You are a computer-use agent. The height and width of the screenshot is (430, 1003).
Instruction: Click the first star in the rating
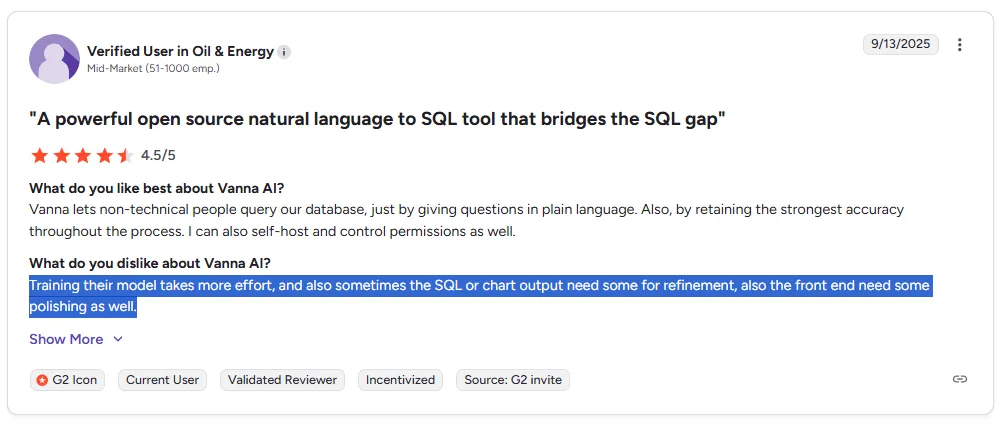(39, 155)
